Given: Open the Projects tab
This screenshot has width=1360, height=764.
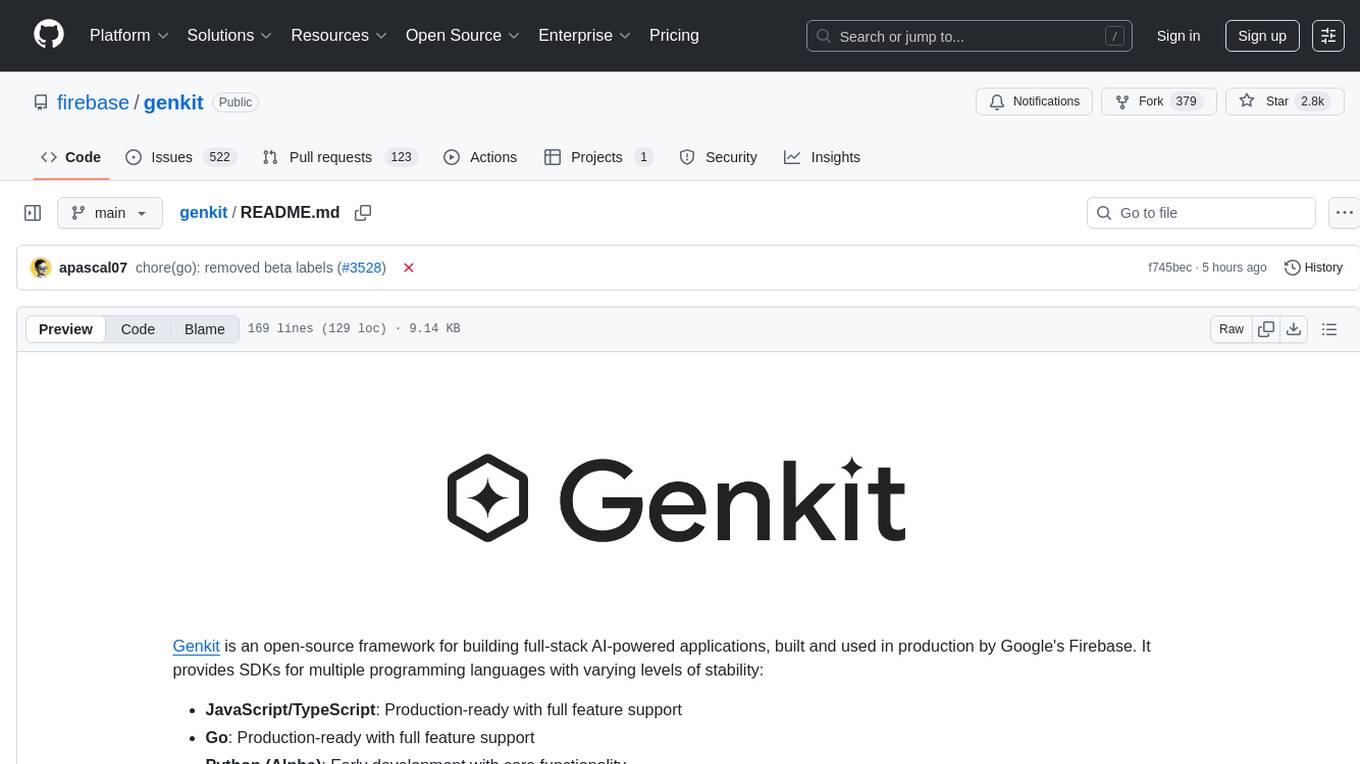Looking at the screenshot, I should click(x=598, y=157).
